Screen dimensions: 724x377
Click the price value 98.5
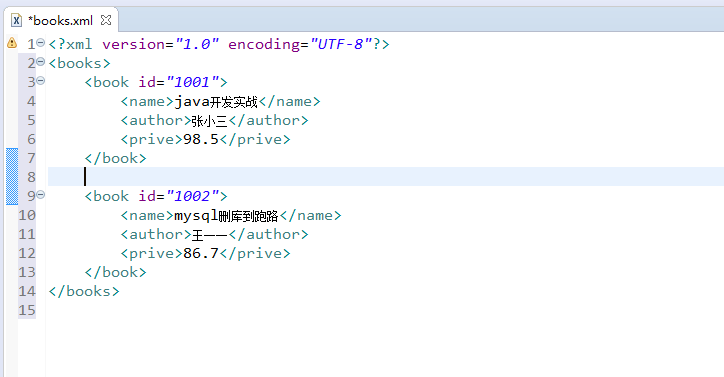pos(201,140)
